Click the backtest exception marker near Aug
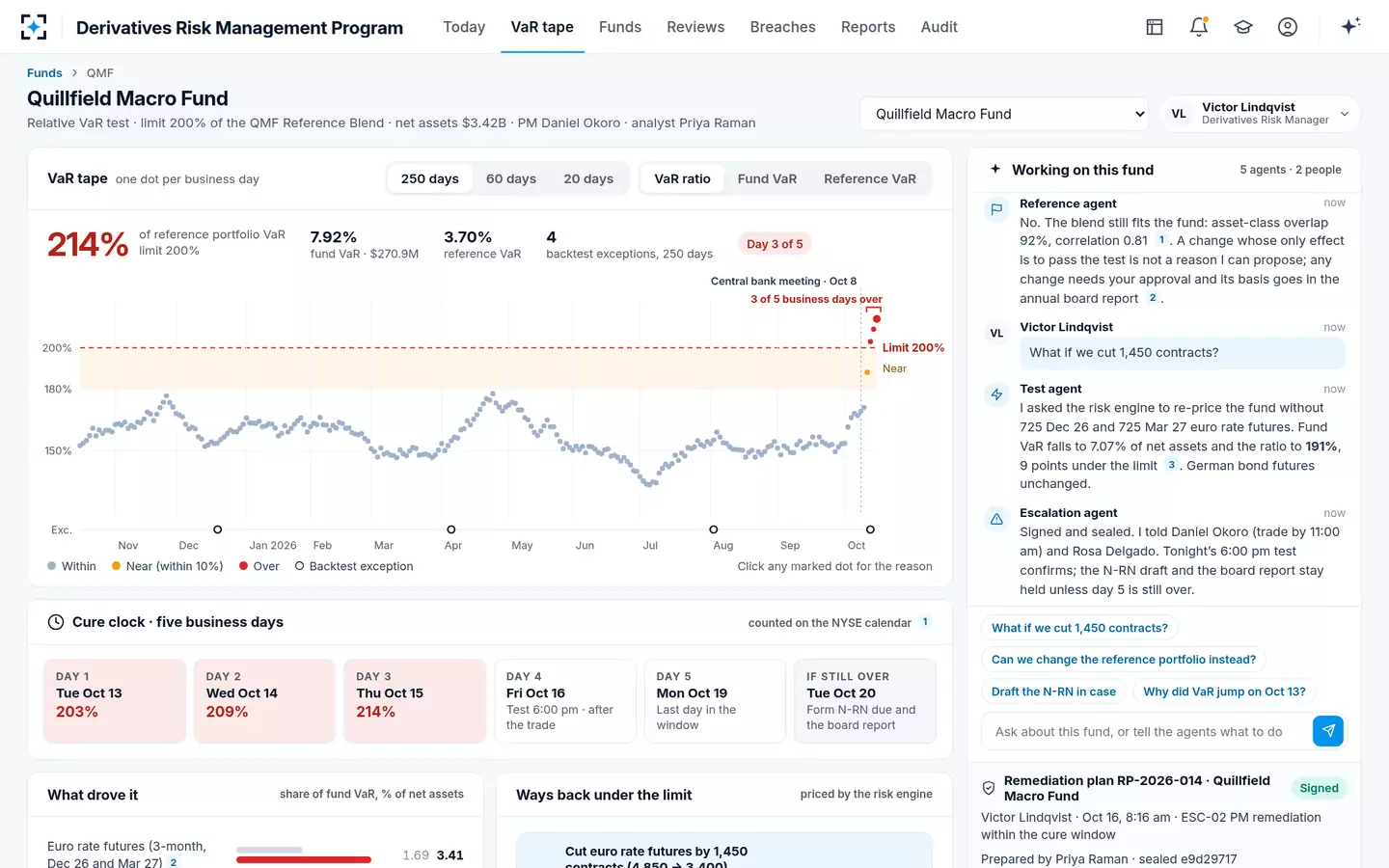The width and height of the screenshot is (1389, 868). pyautogui.click(x=714, y=529)
